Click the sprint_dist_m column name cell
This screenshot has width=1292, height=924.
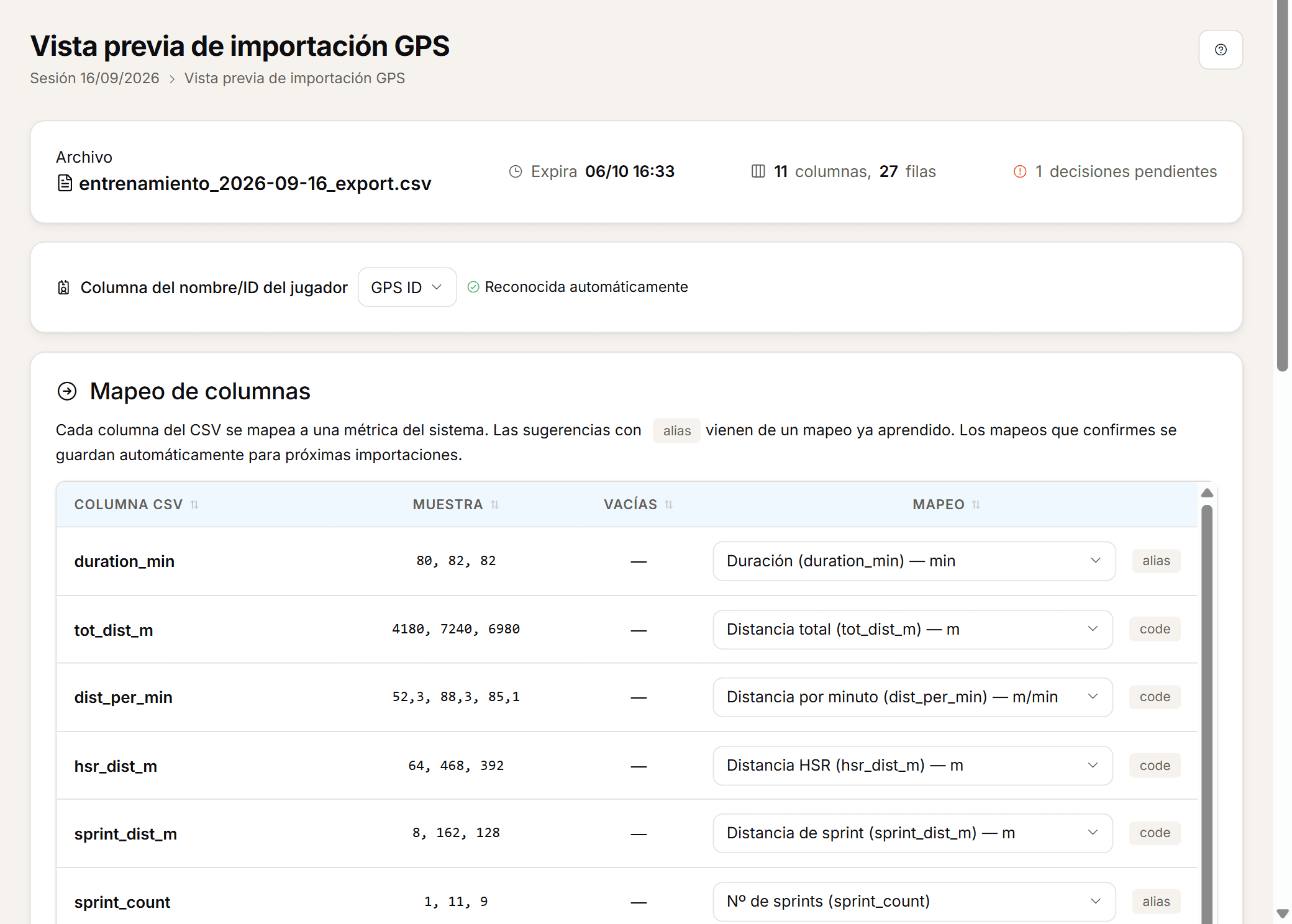point(125,834)
